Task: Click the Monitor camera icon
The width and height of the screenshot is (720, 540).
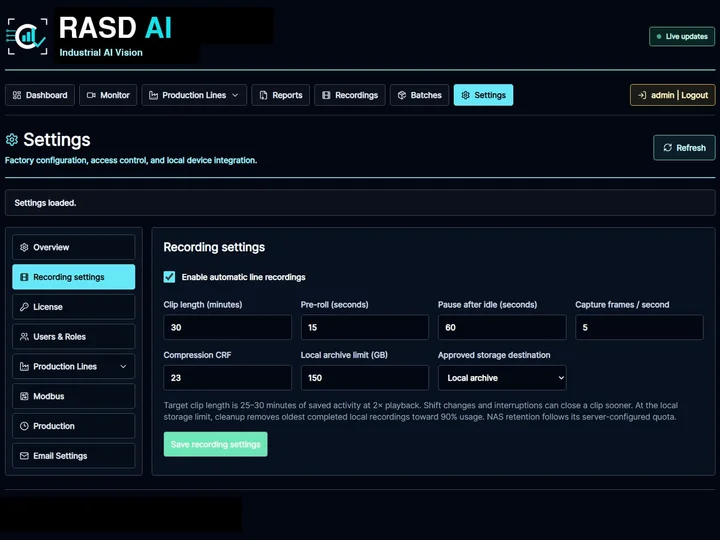Action: tap(91, 95)
